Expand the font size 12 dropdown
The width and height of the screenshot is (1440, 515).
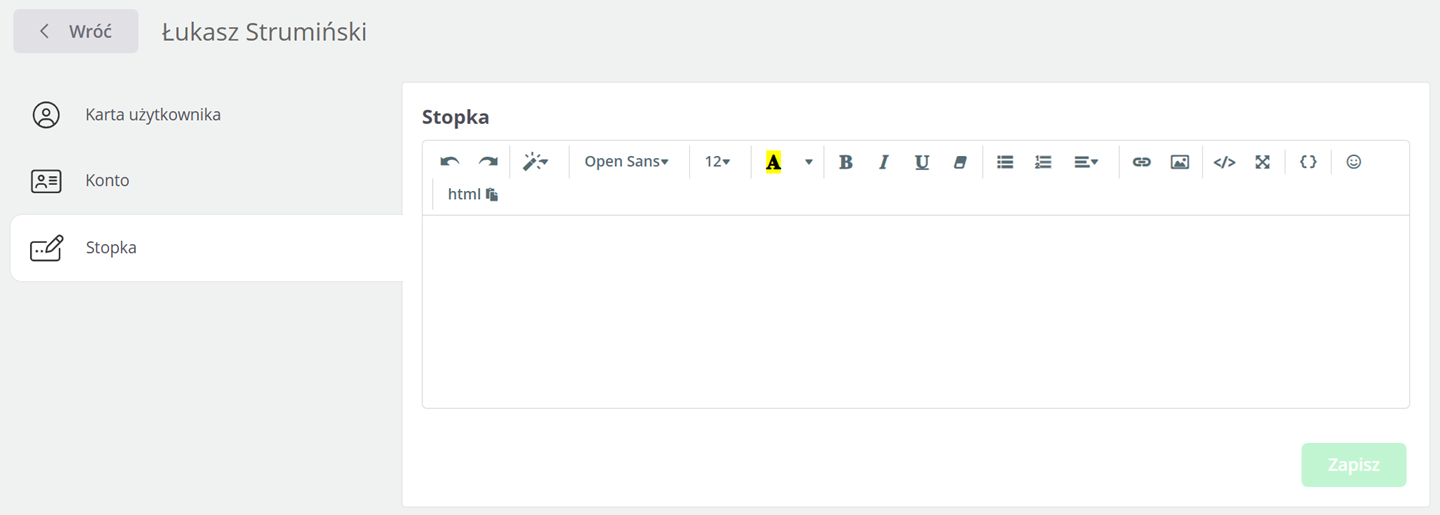click(x=718, y=162)
